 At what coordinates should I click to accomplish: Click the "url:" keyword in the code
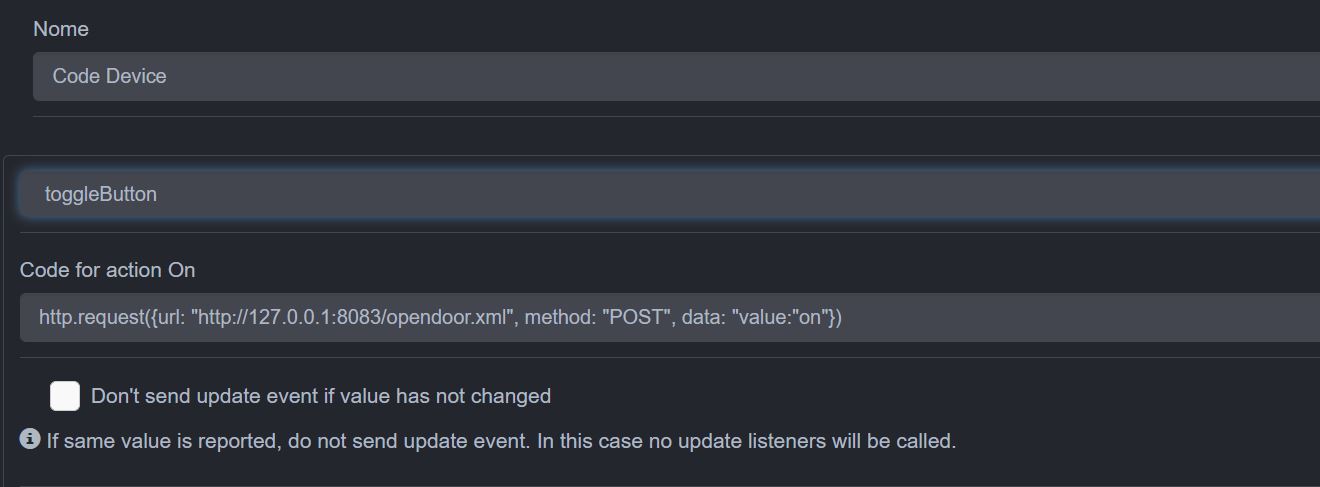(174, 318)
